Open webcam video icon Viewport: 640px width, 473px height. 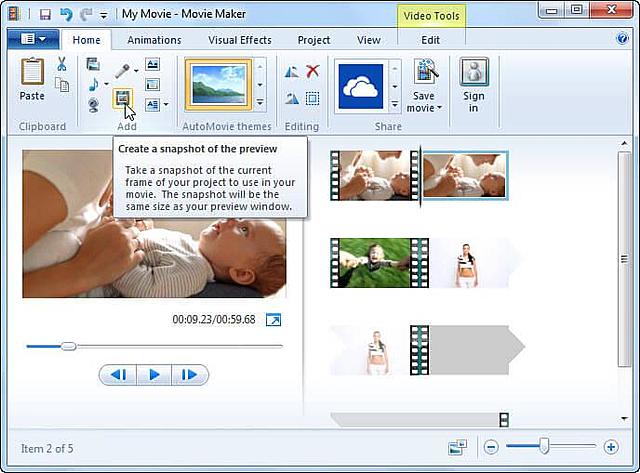click(93, 105)
